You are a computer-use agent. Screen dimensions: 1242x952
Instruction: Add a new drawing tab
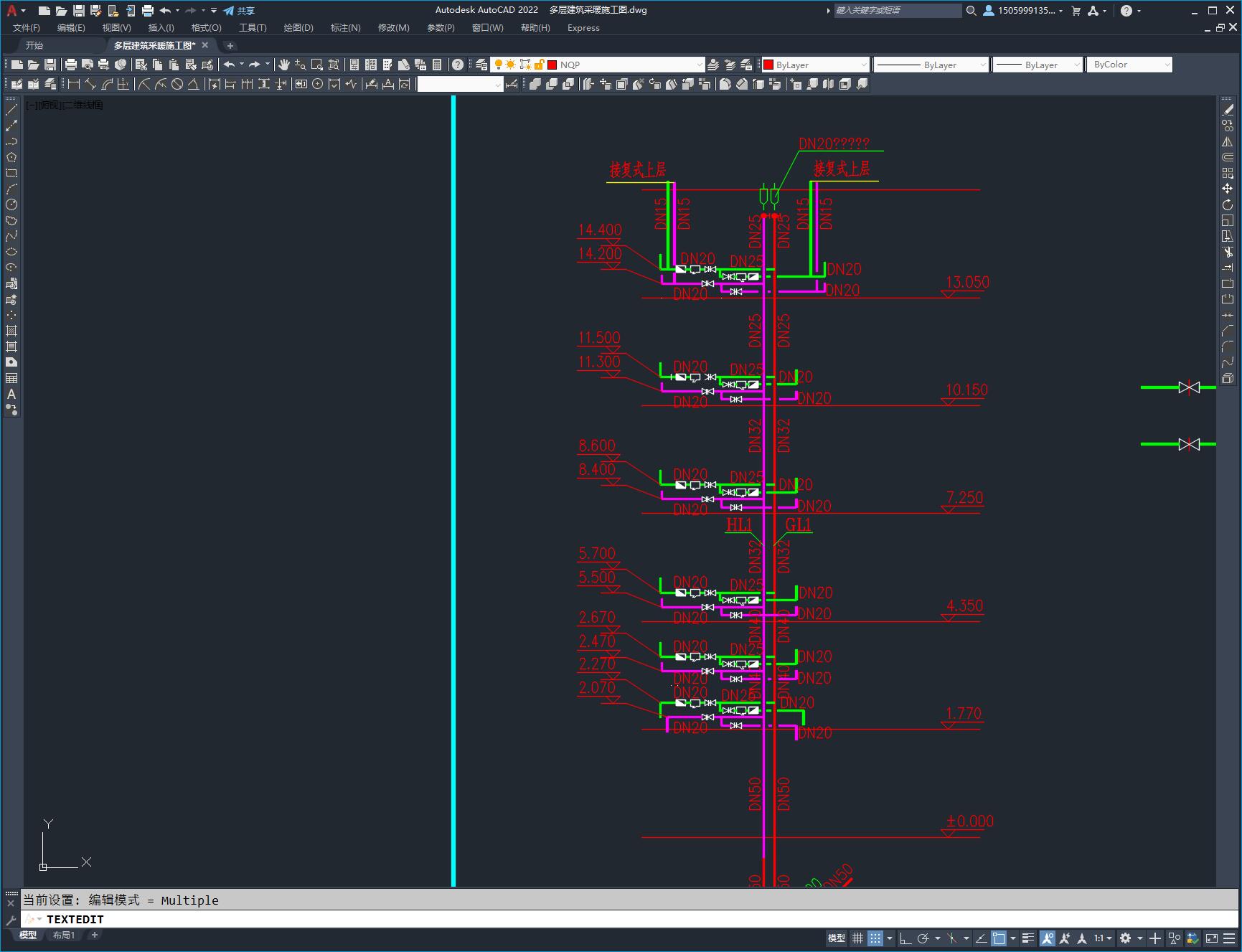pyautogui.click(x=230, y=45)
